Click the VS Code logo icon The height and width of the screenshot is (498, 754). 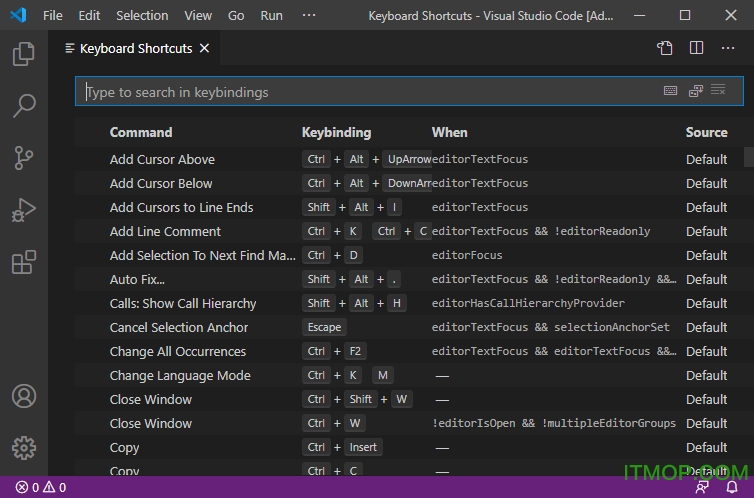tap(18, 15)
